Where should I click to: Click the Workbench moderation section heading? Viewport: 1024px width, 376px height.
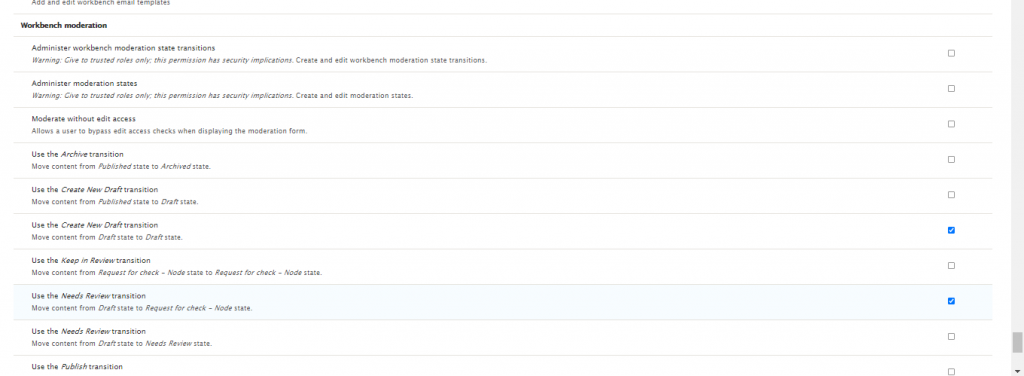point(64,25)
